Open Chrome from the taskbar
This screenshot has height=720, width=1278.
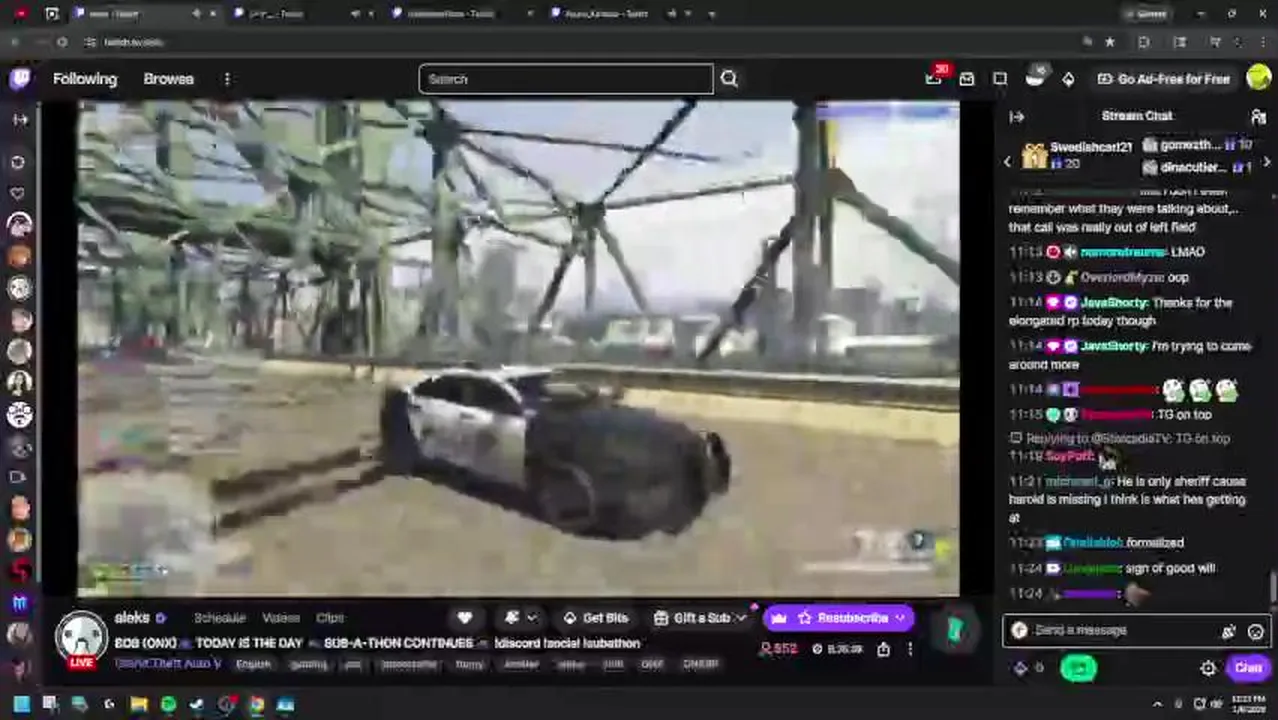(x=256, y=704)
